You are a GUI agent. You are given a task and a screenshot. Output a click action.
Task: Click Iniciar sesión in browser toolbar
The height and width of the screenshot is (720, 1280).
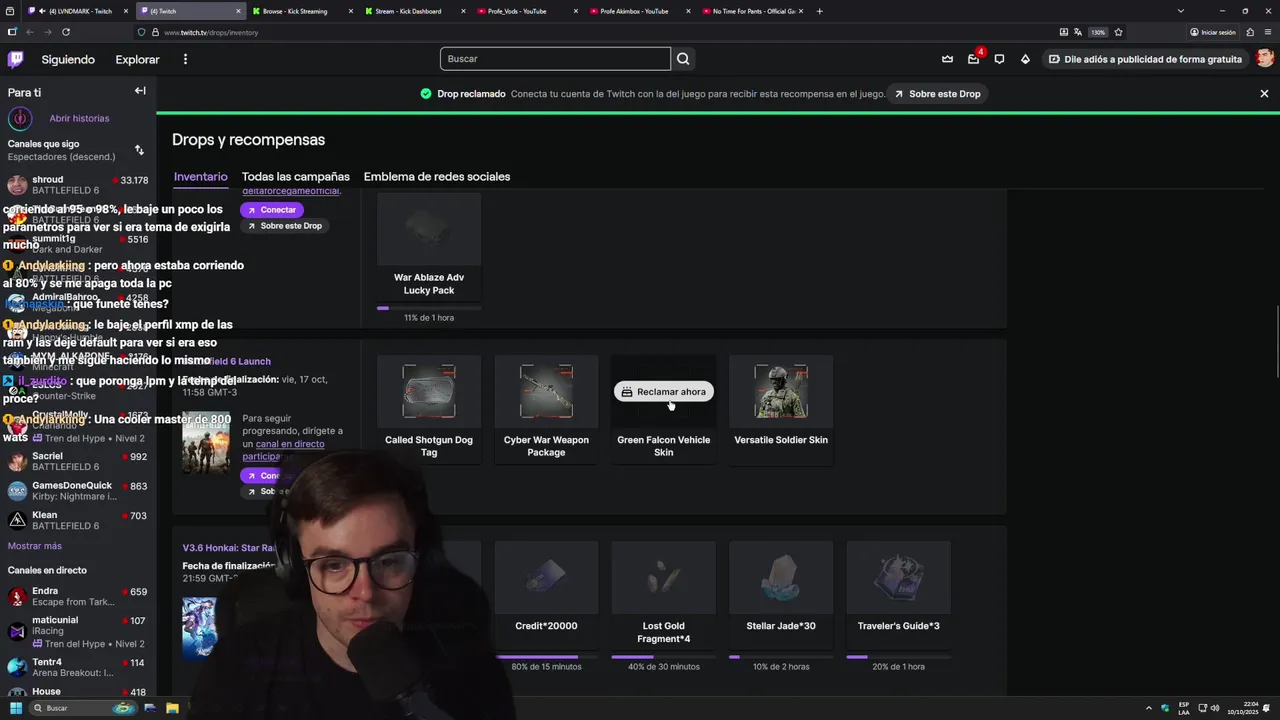pos(1213,32)
